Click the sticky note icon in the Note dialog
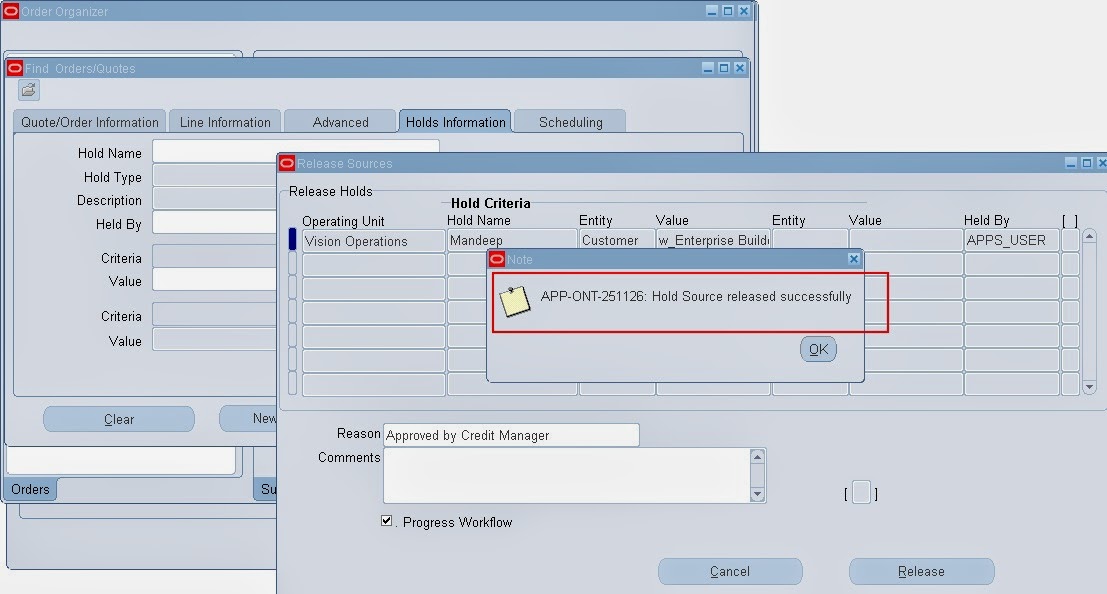 pos(513,299)
